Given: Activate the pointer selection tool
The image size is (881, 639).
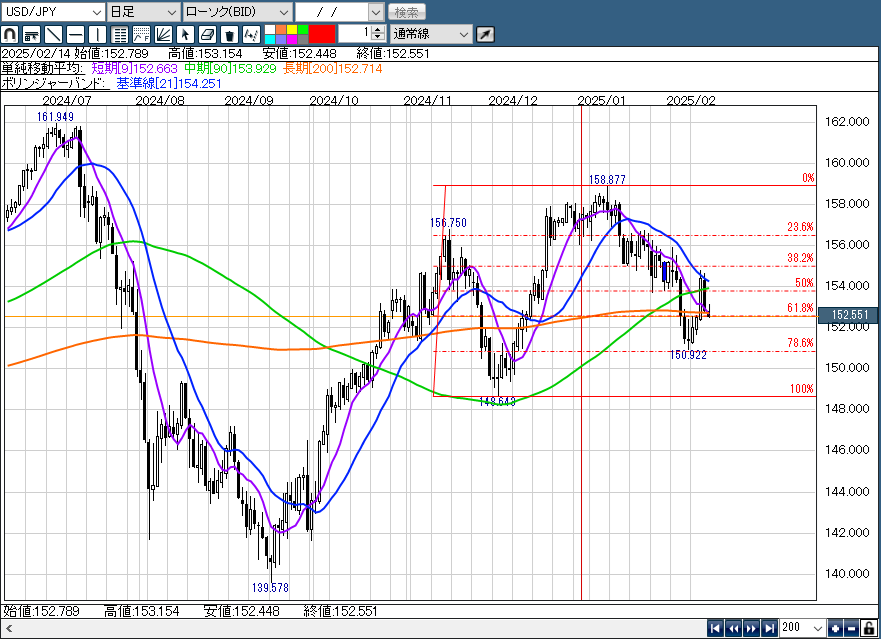Looking at the screenshot, I should click(185, 34).
